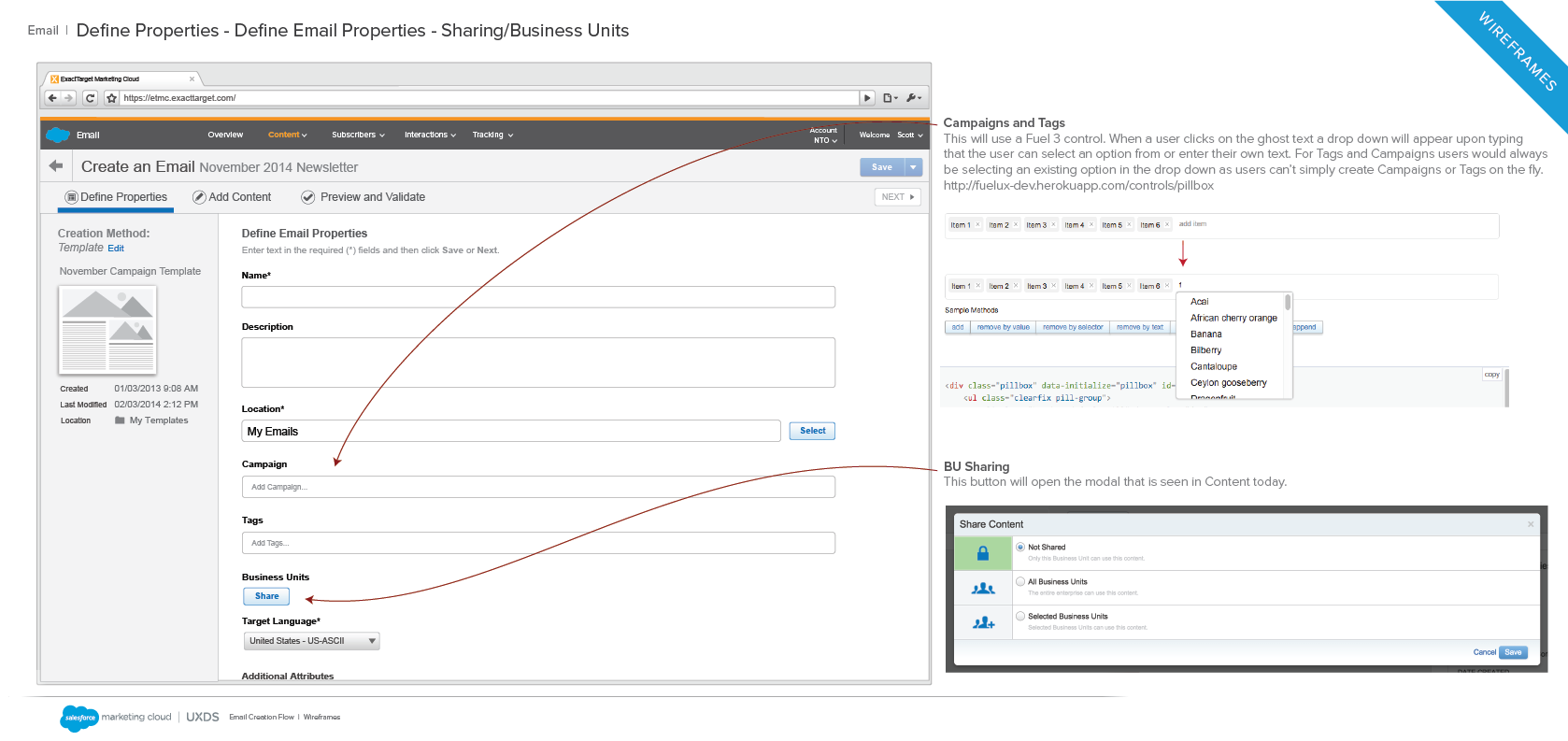Click the ExactTarget favicon on browser tab
This screenshot has width=1568, height=741.
[x=54, y=78]
